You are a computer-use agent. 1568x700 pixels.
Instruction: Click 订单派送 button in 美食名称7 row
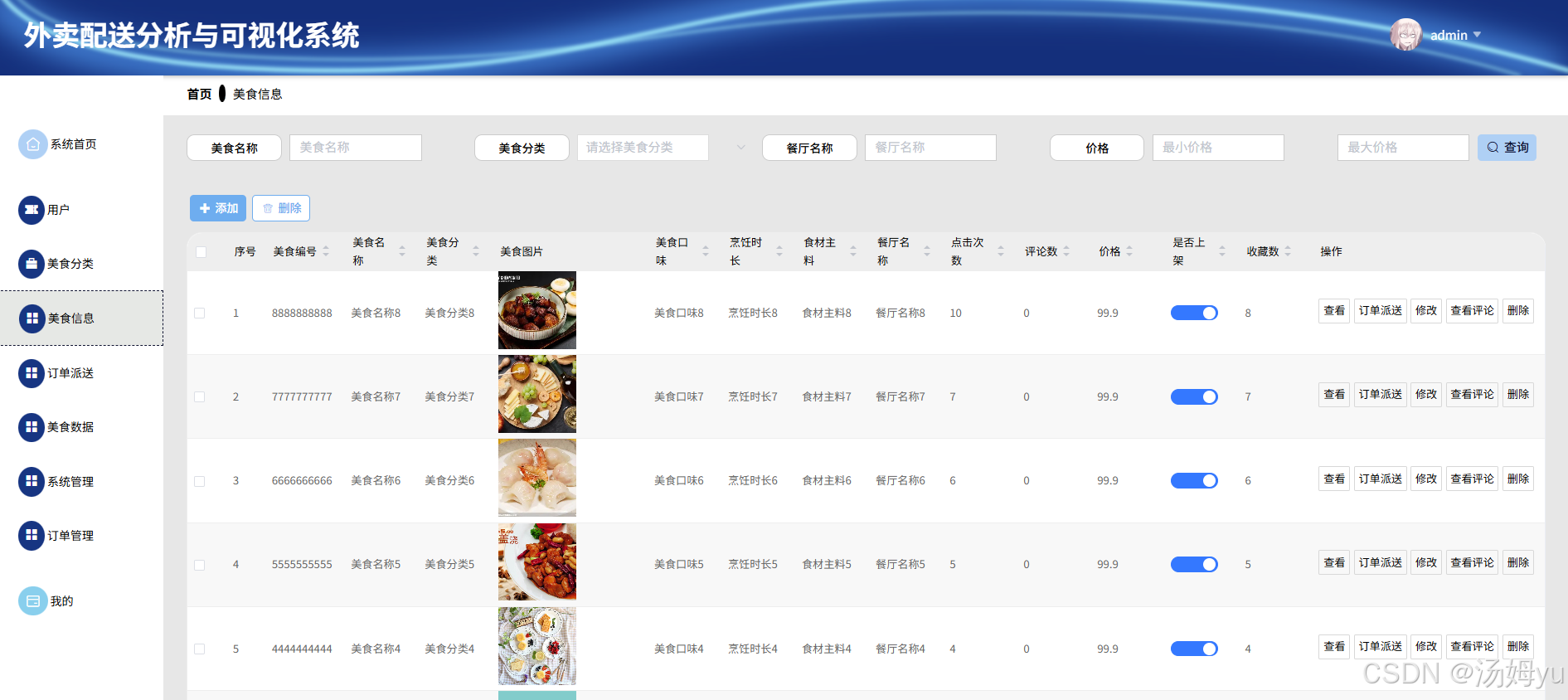click(1380, 395)
